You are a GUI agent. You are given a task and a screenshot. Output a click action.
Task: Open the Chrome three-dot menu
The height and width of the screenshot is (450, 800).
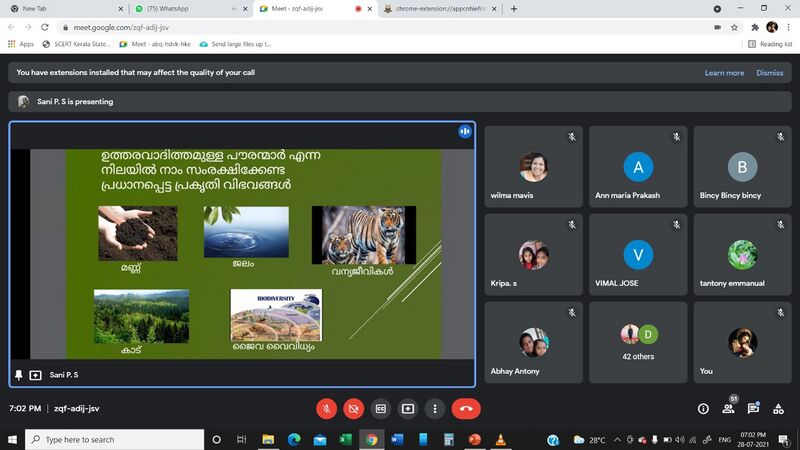point(789,27)
